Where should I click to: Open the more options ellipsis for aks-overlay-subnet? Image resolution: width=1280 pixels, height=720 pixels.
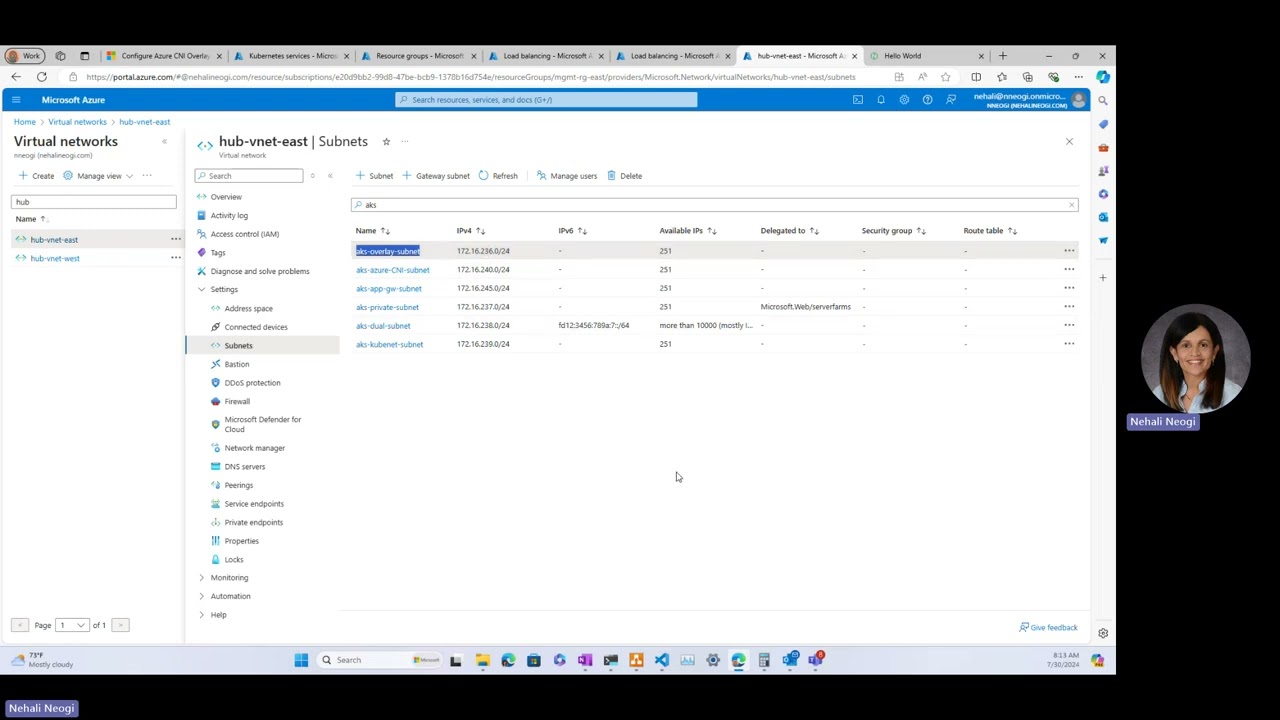pyautogui.click(x=1069, y=251)
